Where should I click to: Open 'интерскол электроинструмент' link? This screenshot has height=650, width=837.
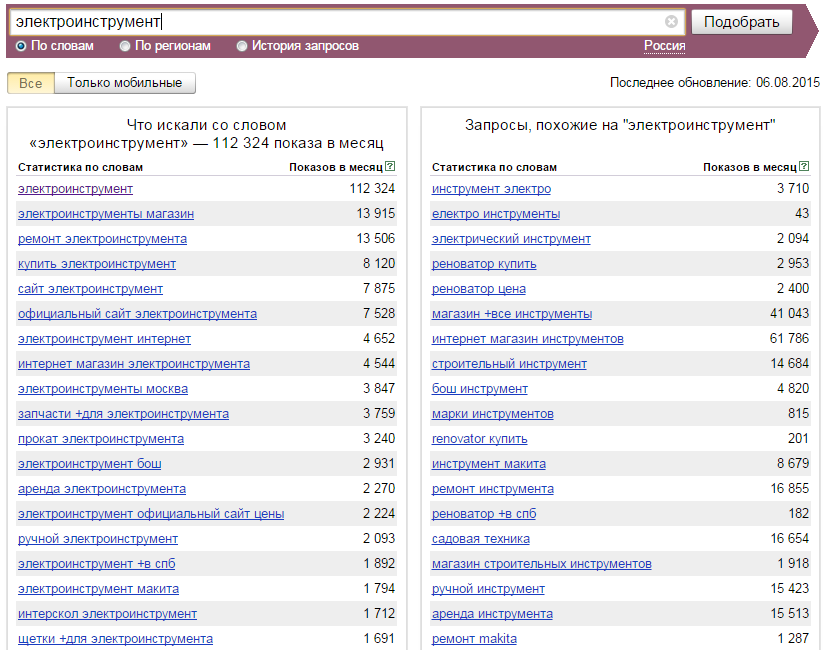point(107,614)
